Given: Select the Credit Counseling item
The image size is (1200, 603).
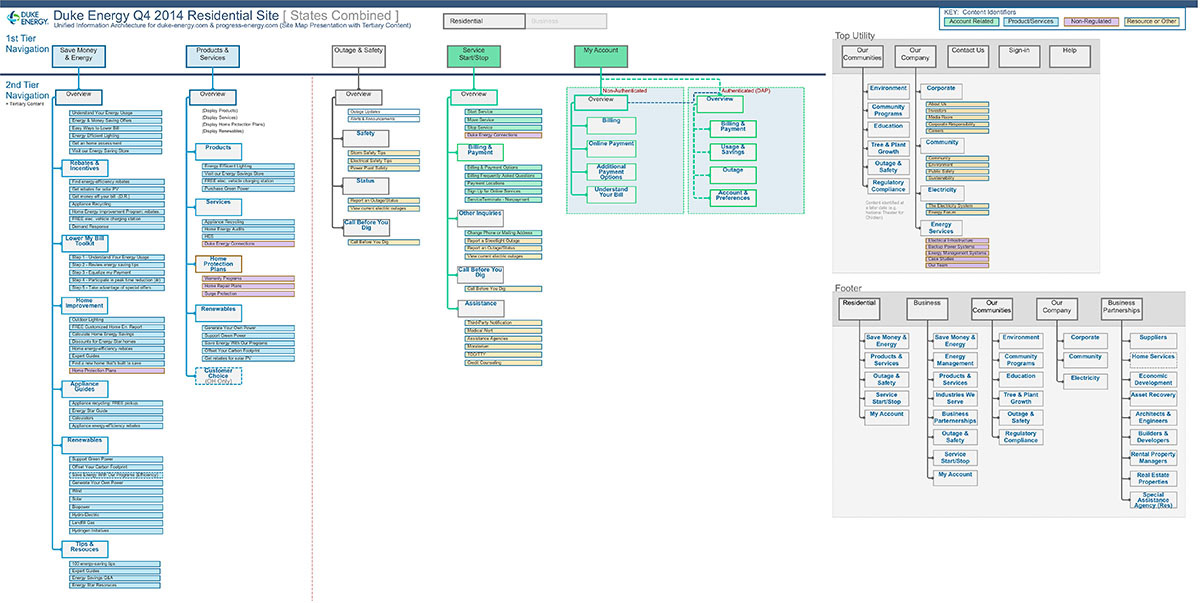Looking at the screenshot, I should [502, 362].
